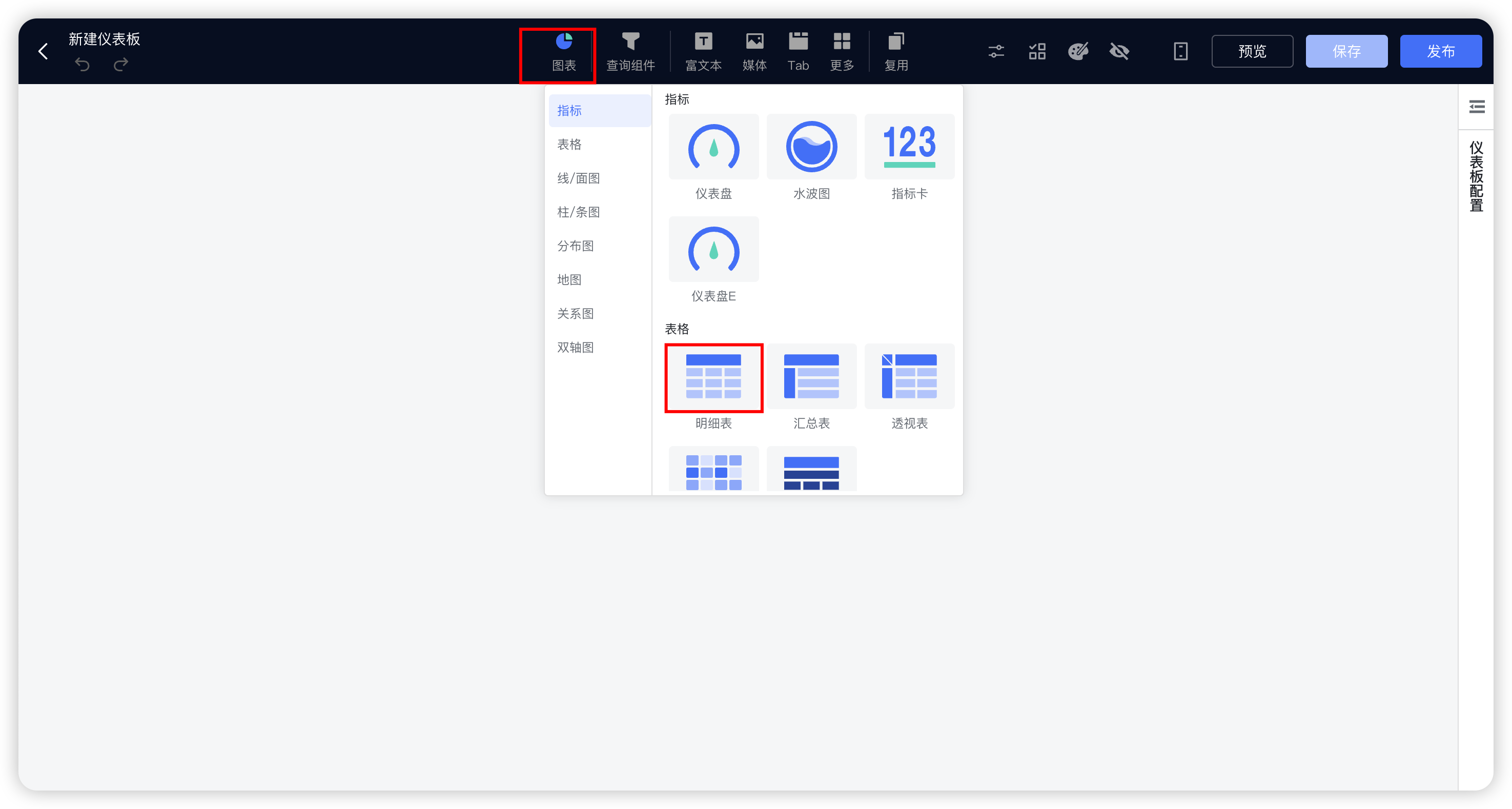Insert a 富文本 rich text component
The width and height of the screenshot is (1512, 809).
703,52
